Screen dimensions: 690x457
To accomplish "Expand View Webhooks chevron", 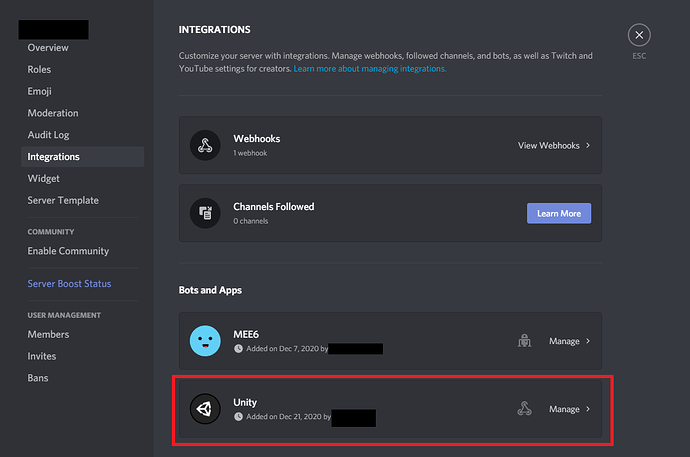I will point(588,146).
